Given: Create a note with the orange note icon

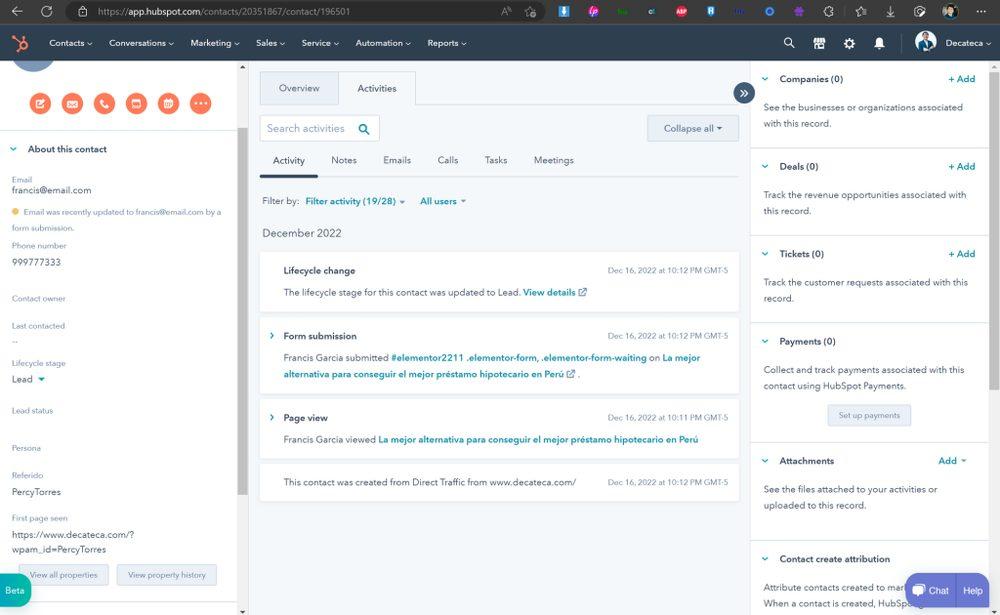Looking at the screenshot, I should click(x=40, y=103).
